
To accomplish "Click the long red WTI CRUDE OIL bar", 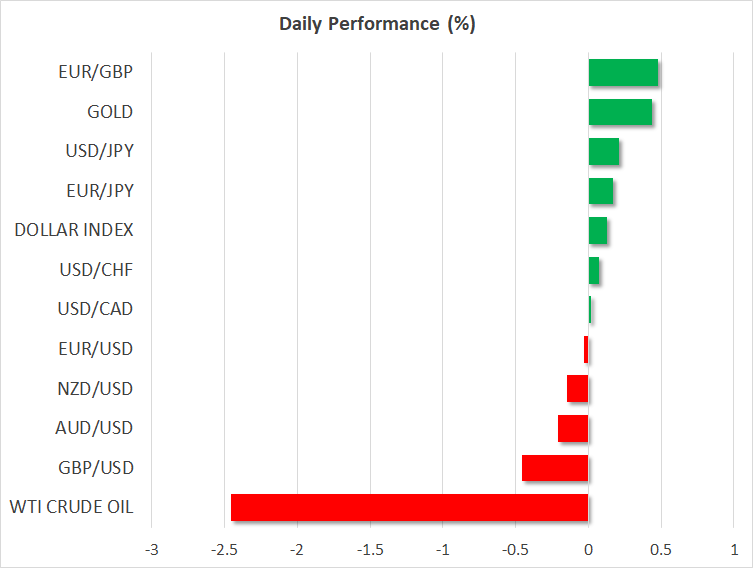I will point(409,507).
